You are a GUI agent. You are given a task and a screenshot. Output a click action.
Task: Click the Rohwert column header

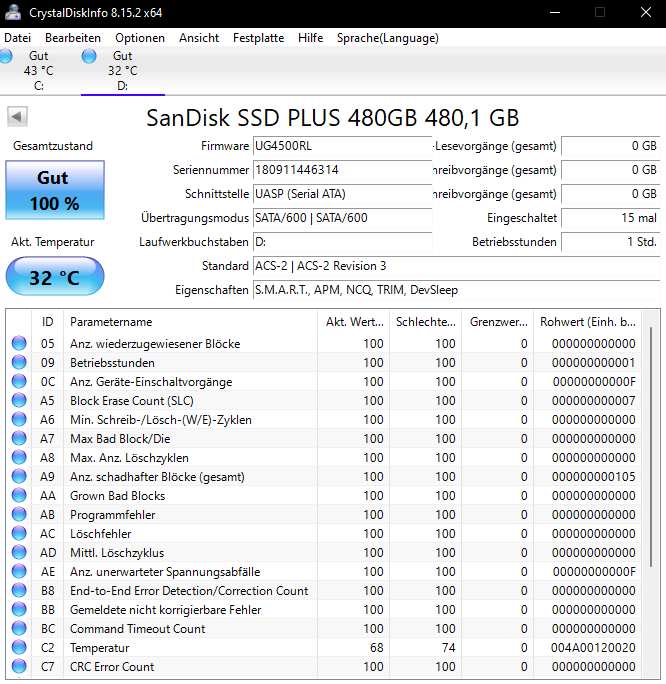587,322
